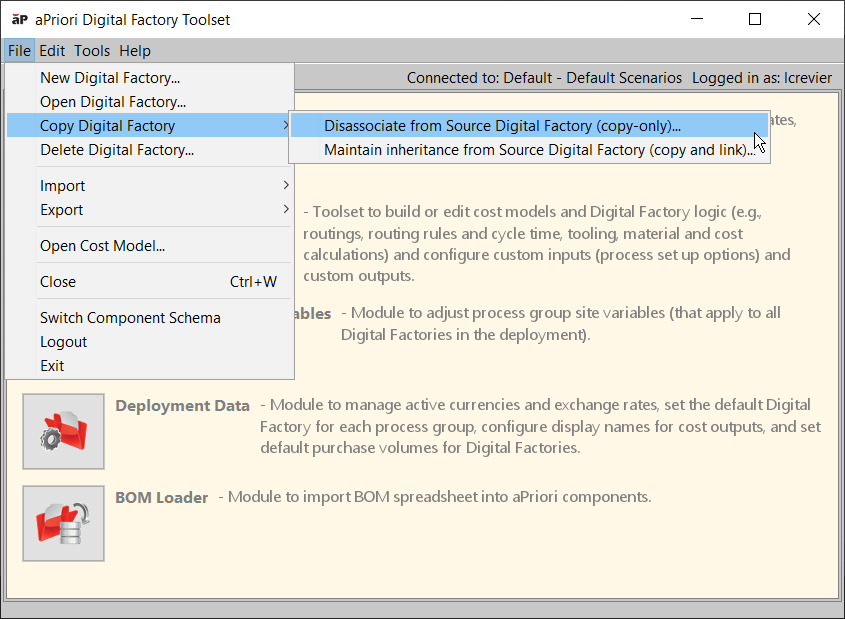This screenshot has height=619, width=845.
Task: Launch the BOM Loader module icon
Action: click(x=64, y=524)
